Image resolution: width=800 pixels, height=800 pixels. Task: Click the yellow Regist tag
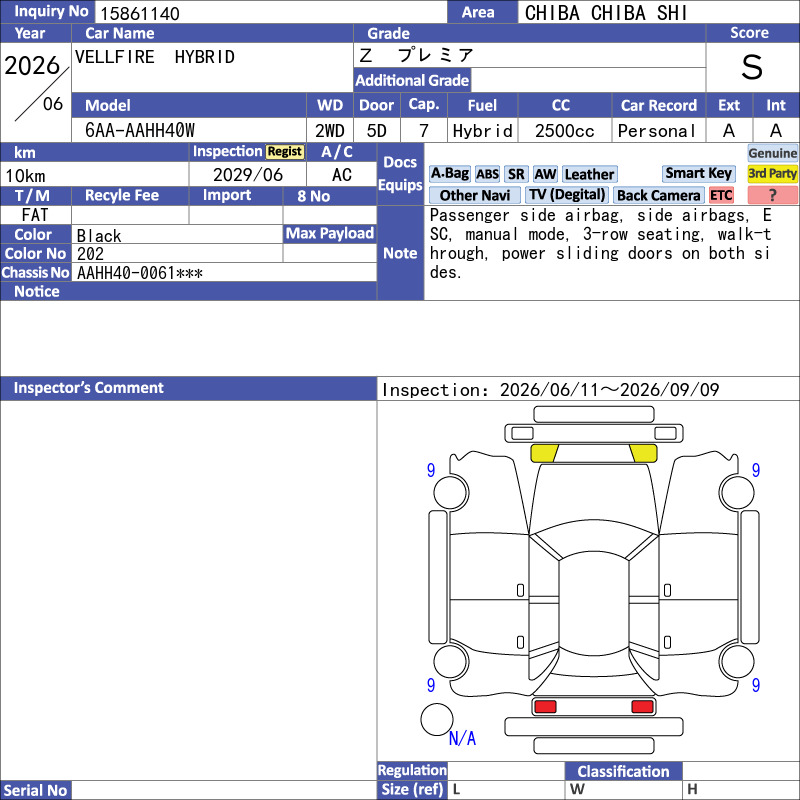285,152
